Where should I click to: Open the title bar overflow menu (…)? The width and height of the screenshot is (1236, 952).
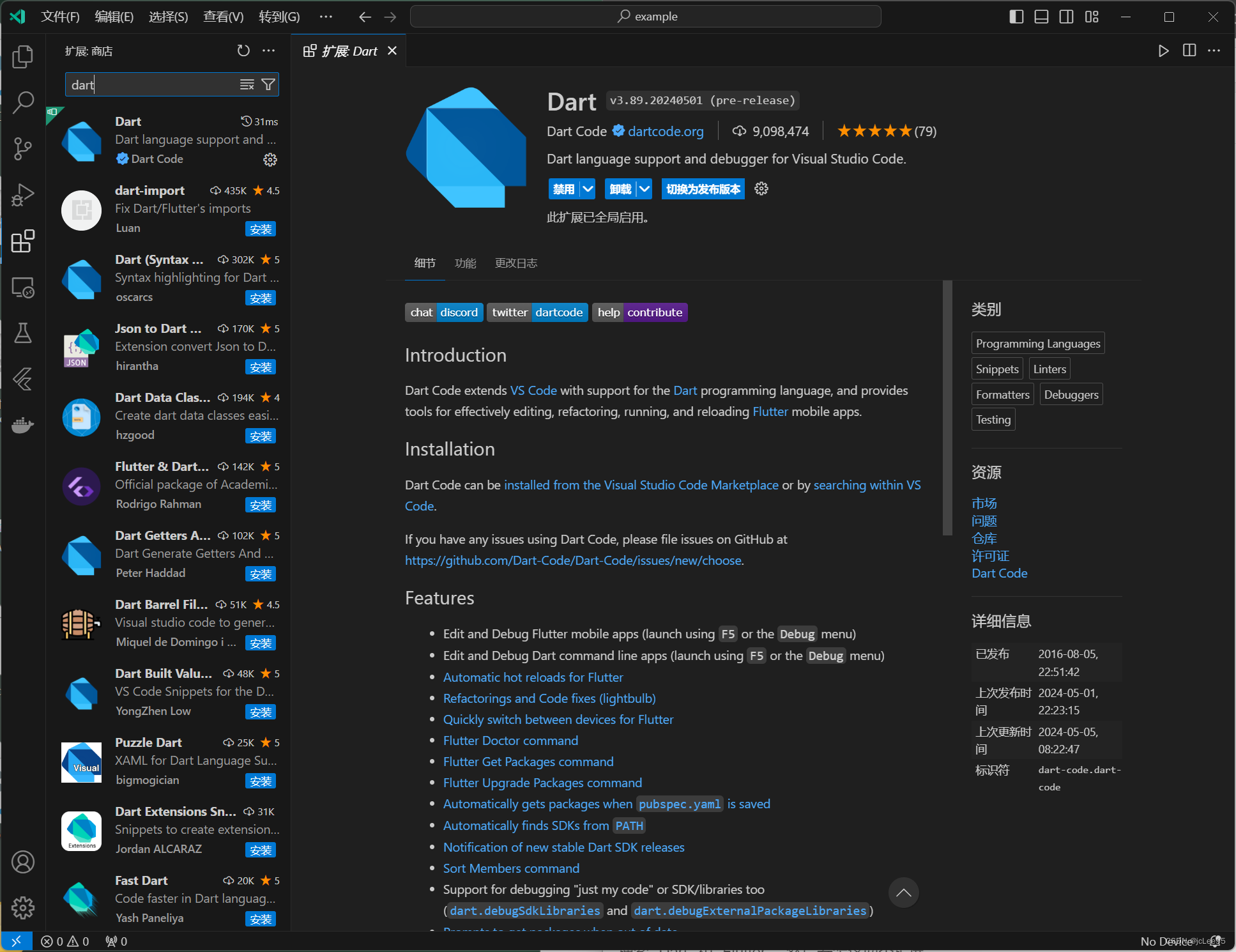tap(326, 17)
